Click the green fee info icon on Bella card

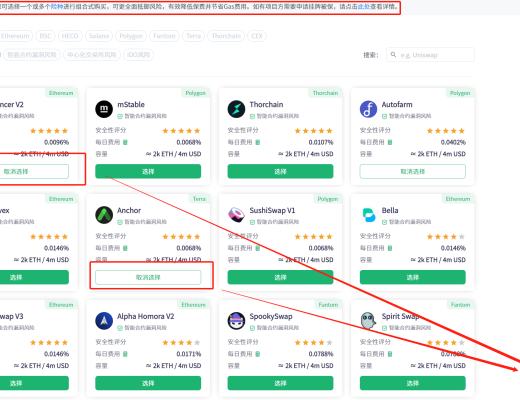click(x=390, y=248)
